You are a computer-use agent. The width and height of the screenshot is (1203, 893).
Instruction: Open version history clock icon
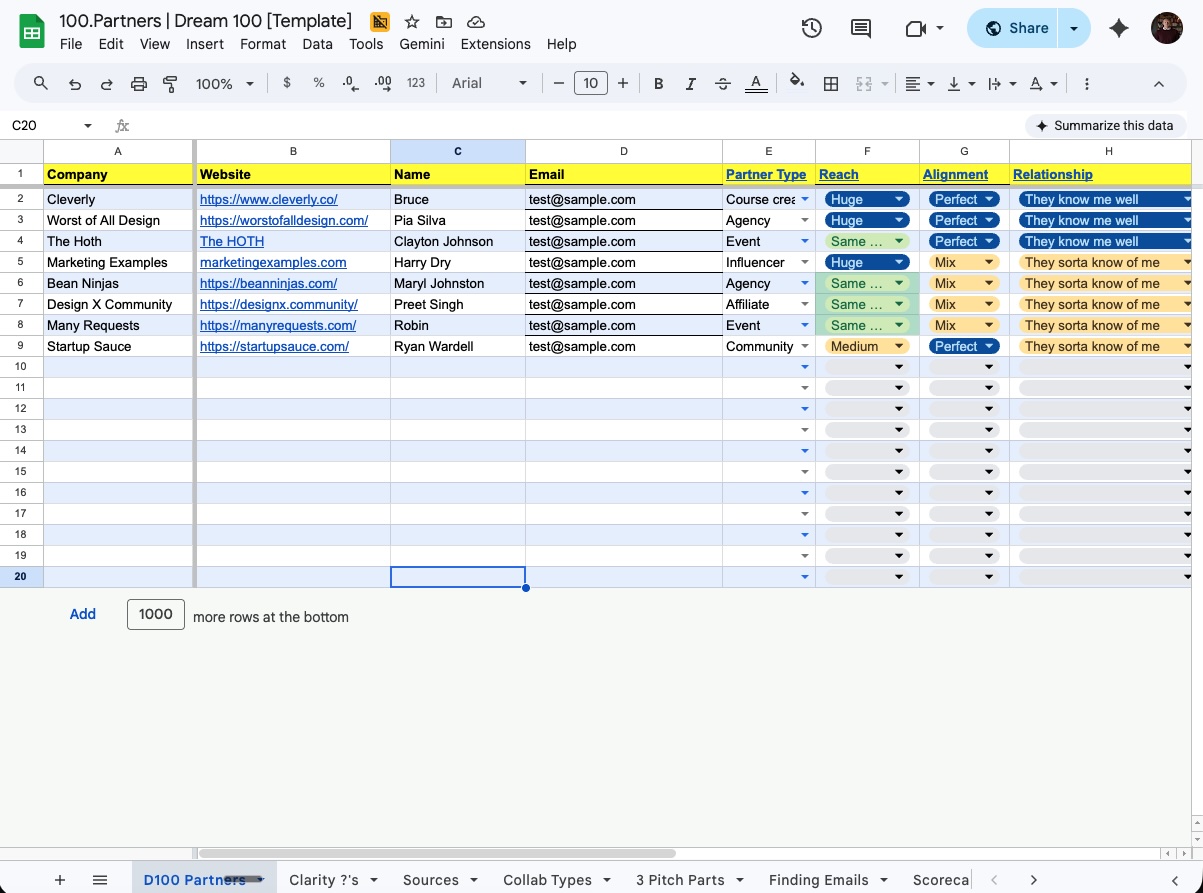tap(811, 28)
